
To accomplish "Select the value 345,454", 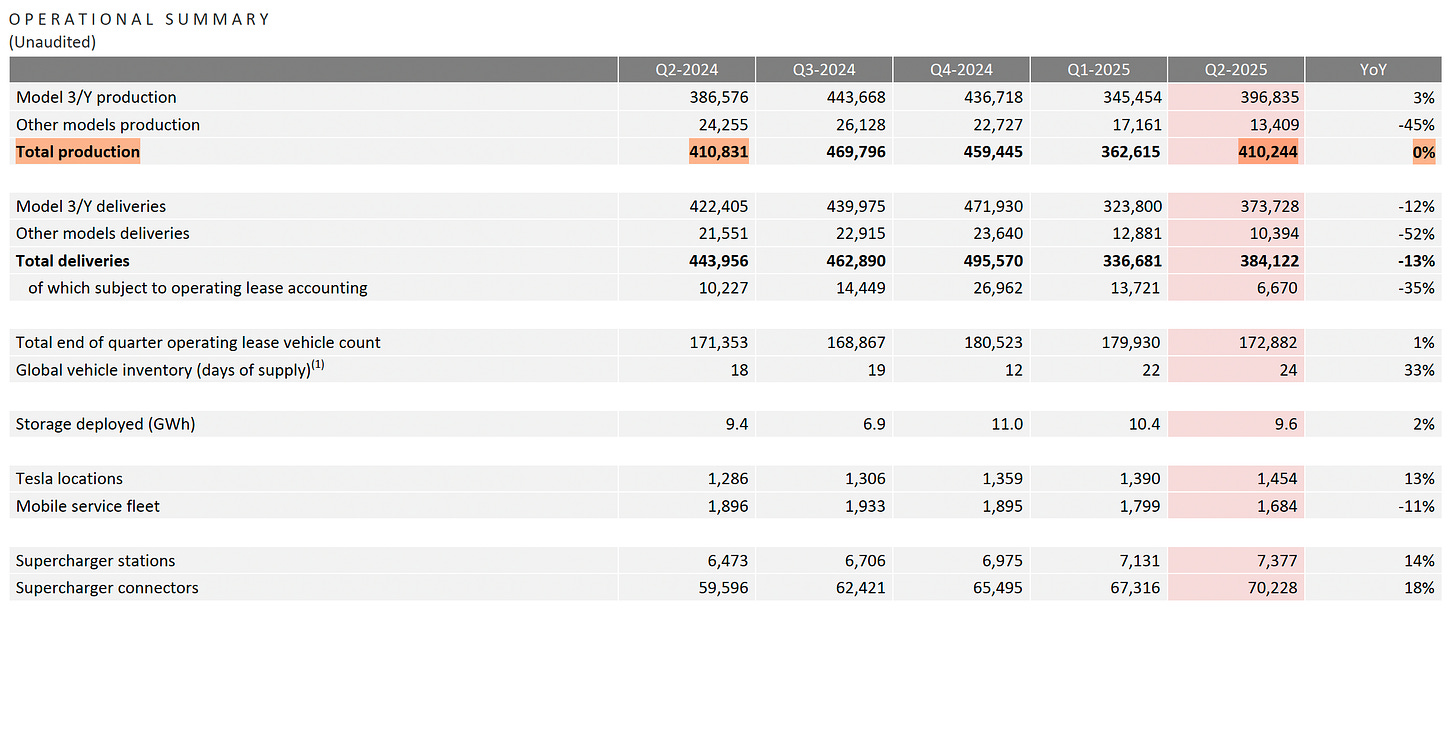I will click(x=1131, y=97).
